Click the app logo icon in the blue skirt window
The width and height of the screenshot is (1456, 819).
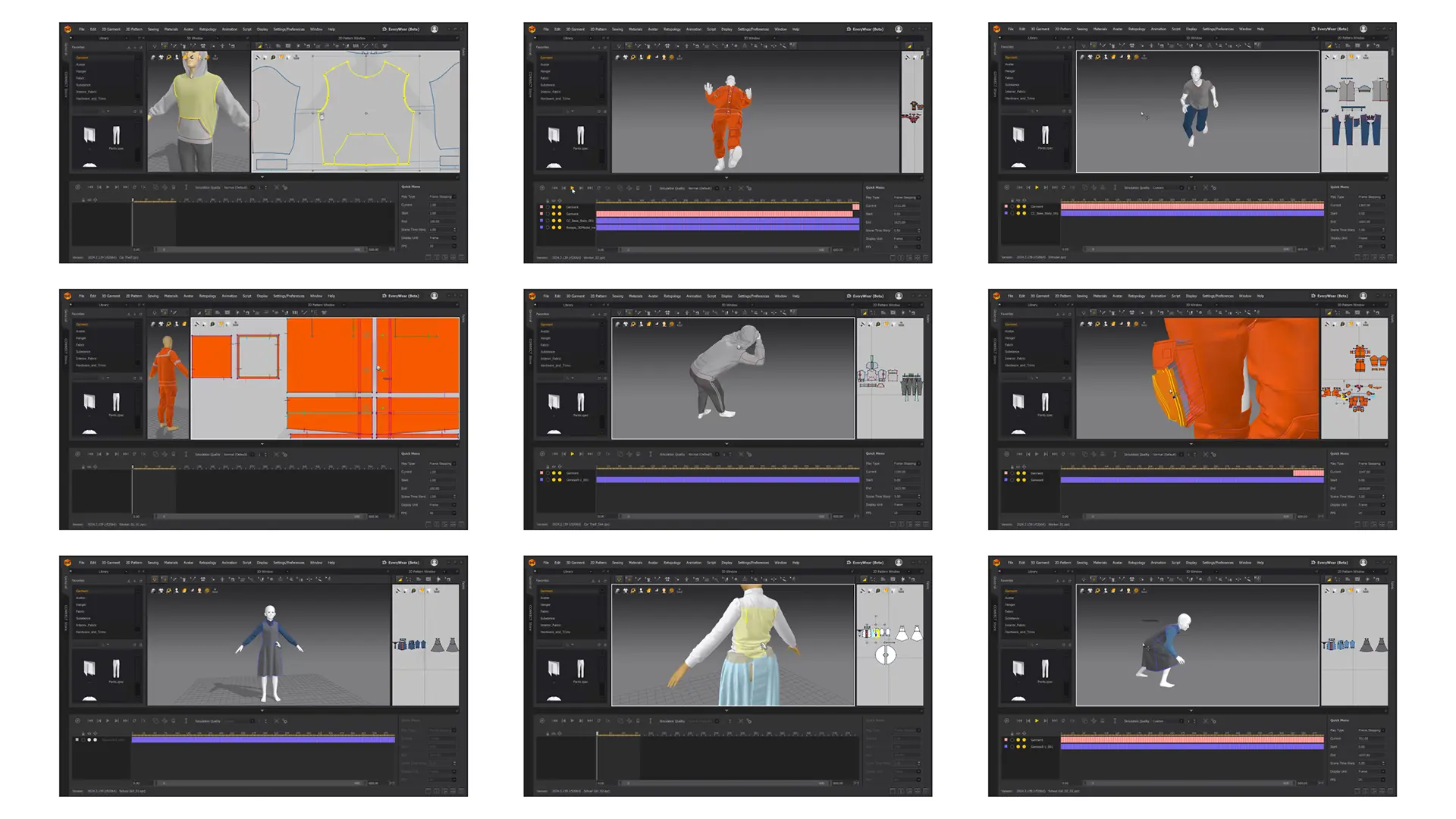pos(532,563)
